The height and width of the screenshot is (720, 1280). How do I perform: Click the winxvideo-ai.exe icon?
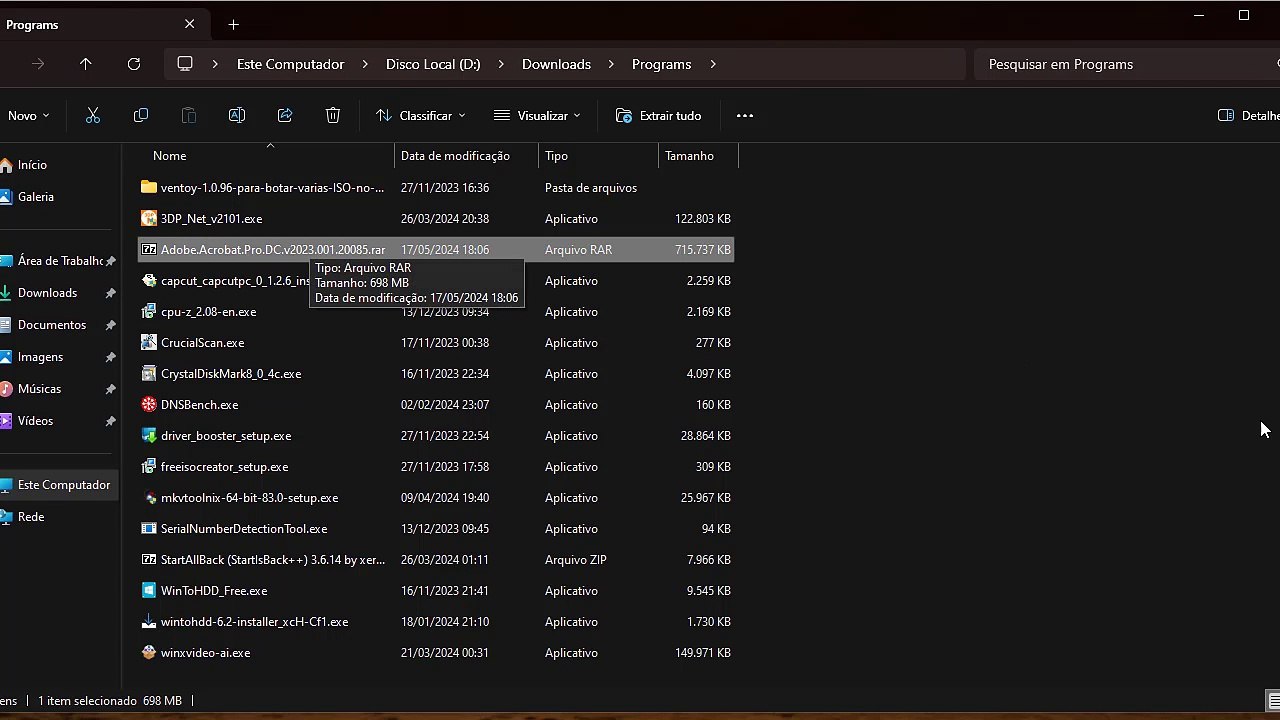pos(149,653)
